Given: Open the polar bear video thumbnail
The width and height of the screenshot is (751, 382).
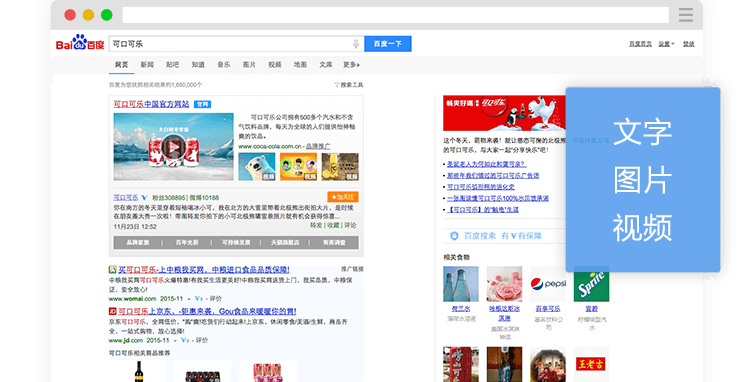Looking at the screenshot, I should (x=257, y=167).
